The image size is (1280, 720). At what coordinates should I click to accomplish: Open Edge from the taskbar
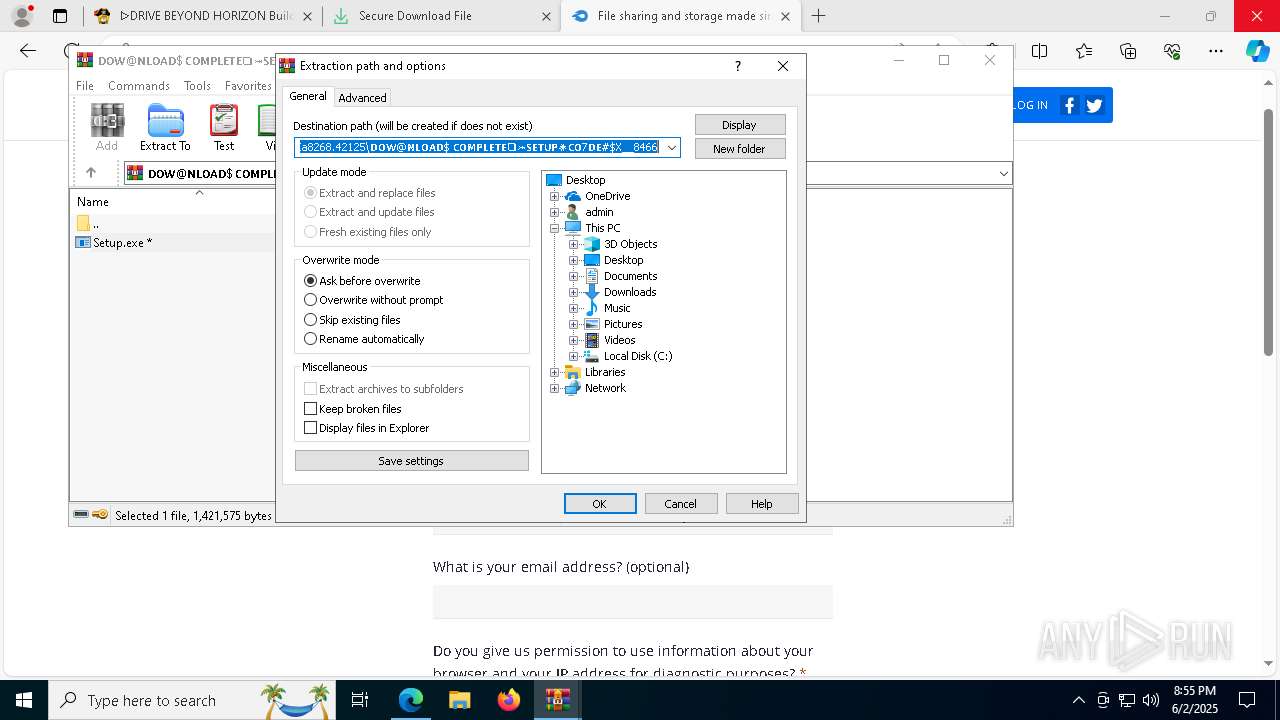pos(411,700)
